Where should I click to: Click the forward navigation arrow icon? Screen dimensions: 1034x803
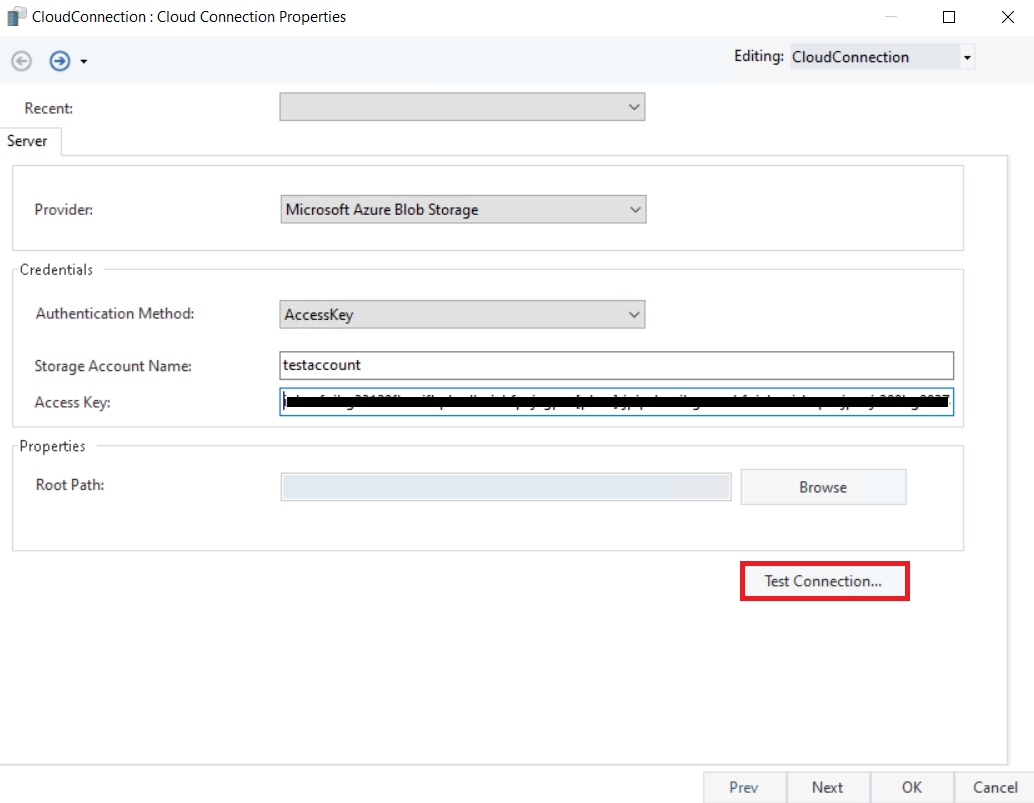[60, 61]
